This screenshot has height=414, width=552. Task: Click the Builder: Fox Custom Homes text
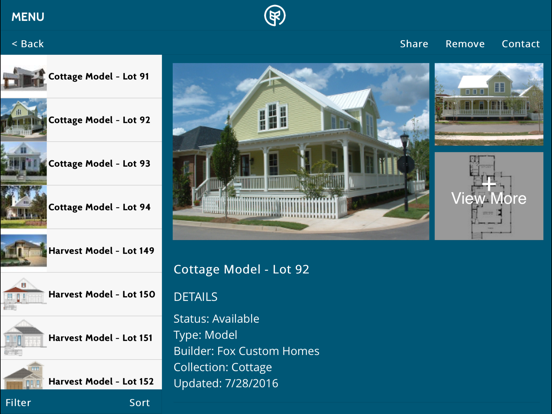point(246,351)
